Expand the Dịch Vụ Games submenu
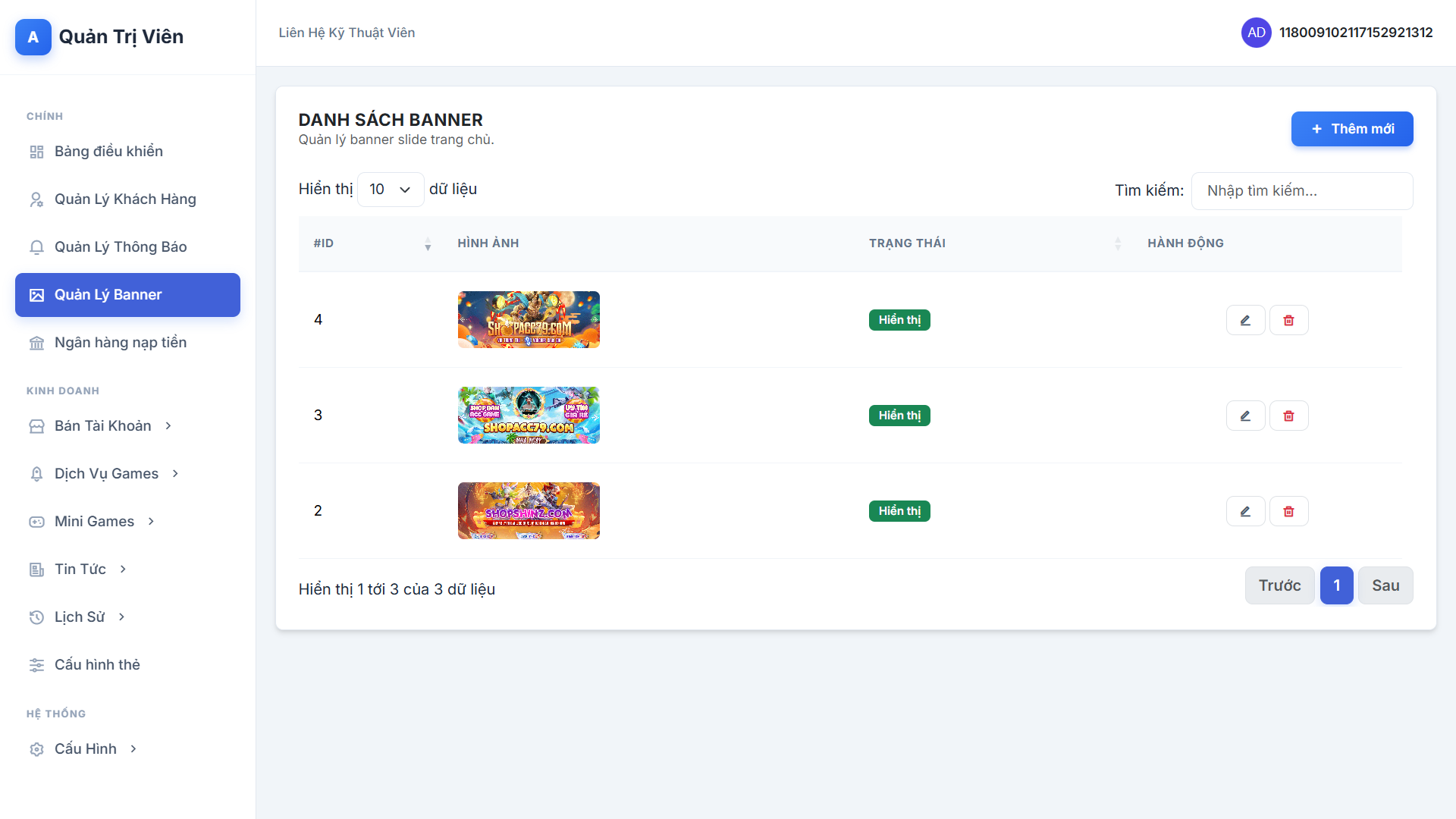The image size is (1456, 819). (x=107, y=474)
